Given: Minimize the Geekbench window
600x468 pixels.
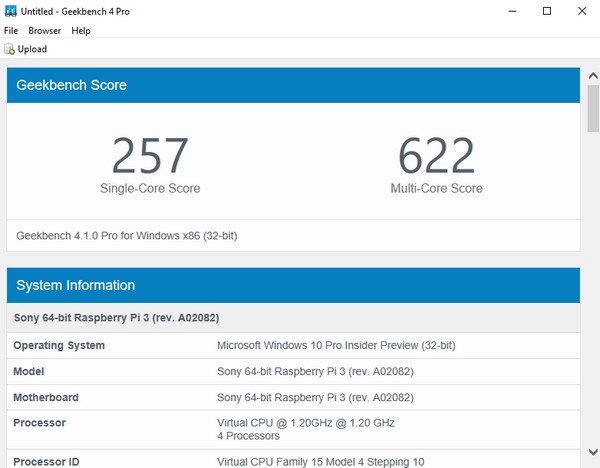Looking at the screenshot, I should pos(512,11).
